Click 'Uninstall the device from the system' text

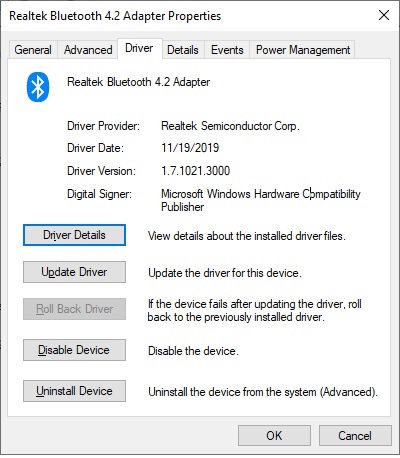click(263, 392)
